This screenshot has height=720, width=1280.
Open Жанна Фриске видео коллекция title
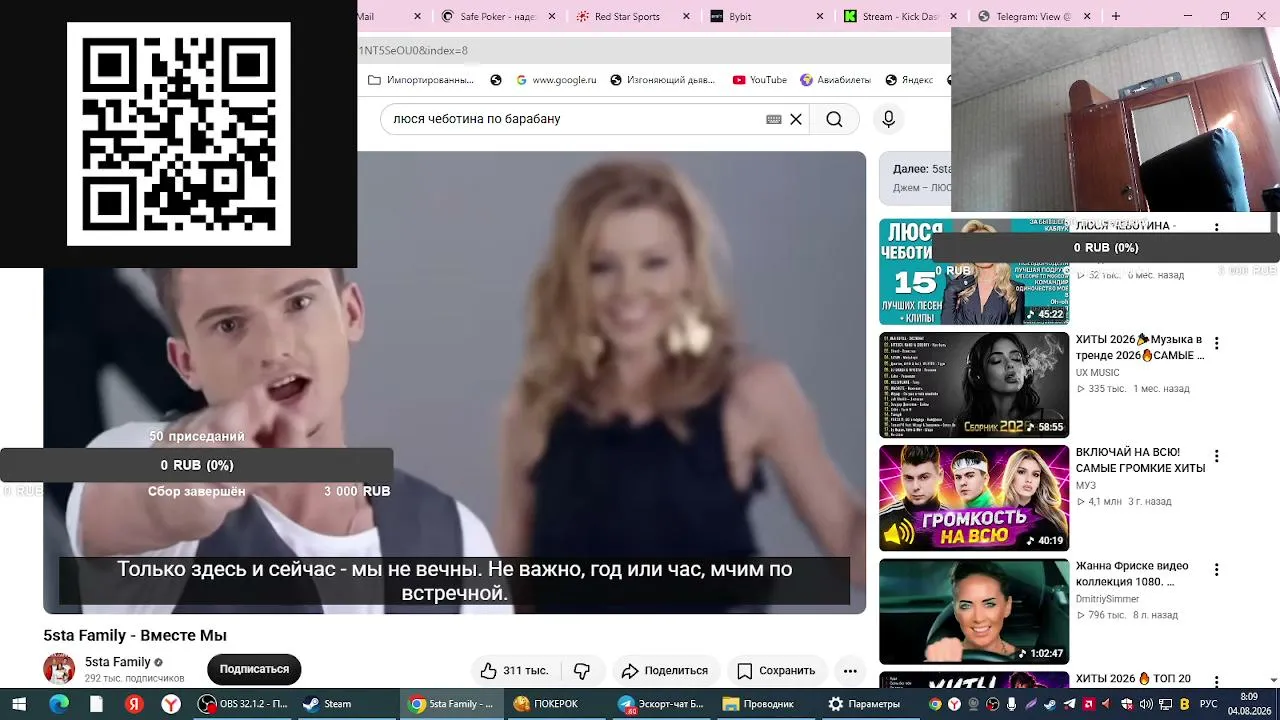tap(1132, 574)
